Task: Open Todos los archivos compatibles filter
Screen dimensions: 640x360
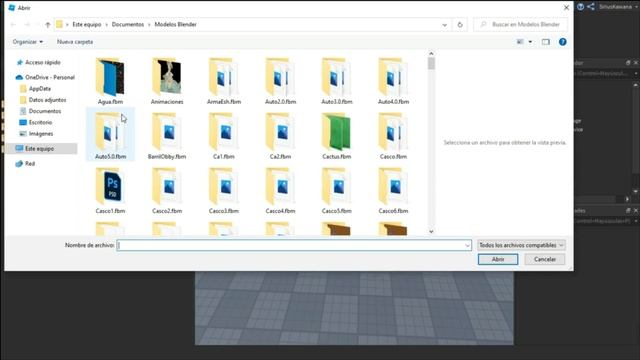Action: click(521, 245)
